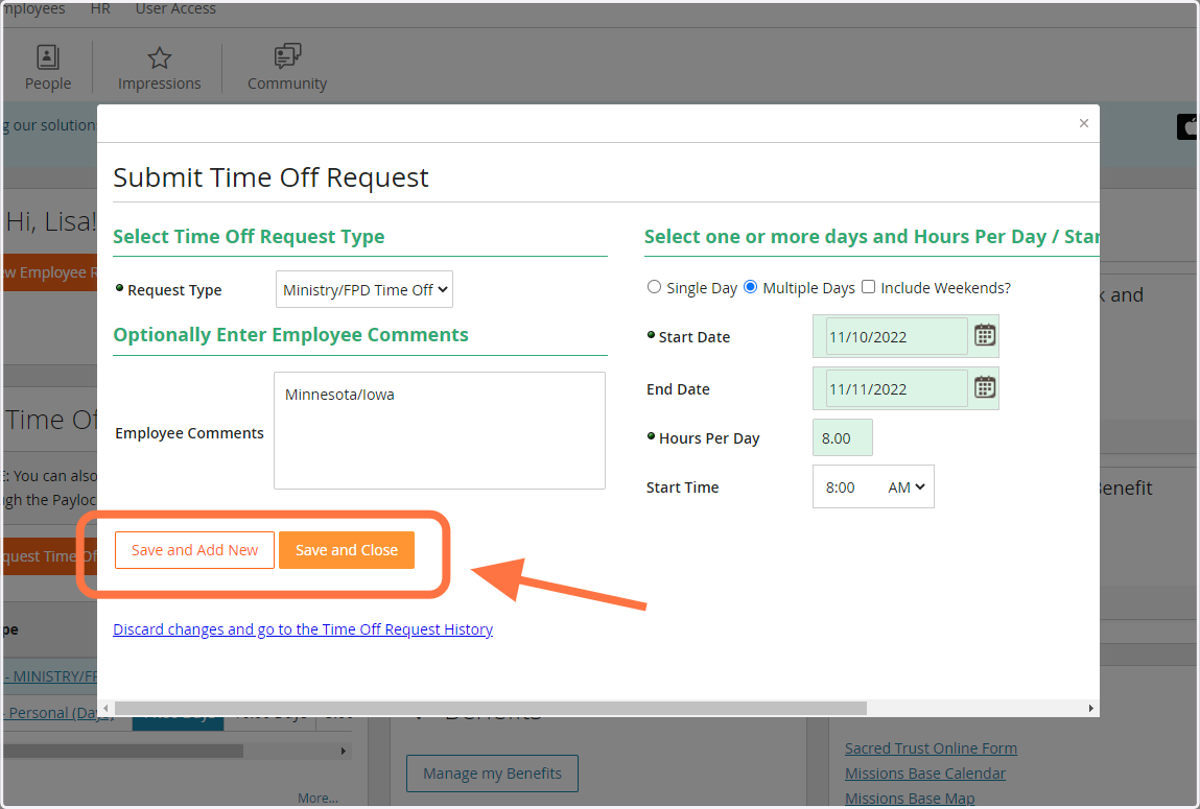Click Discard changes and go to history link
This screenshot has width=1200, height=809.
tap(303, 629)
